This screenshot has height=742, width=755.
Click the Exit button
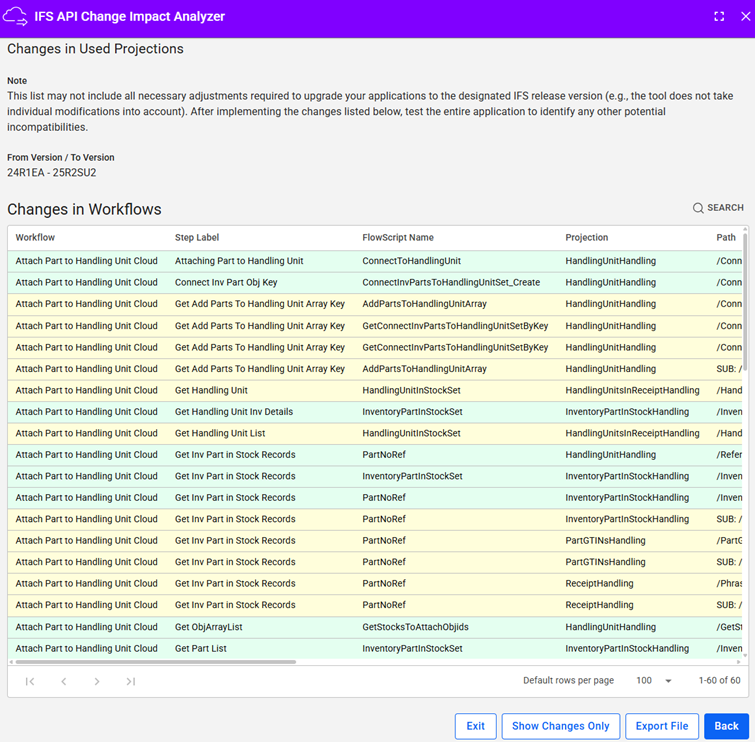[x=475, y=726]
